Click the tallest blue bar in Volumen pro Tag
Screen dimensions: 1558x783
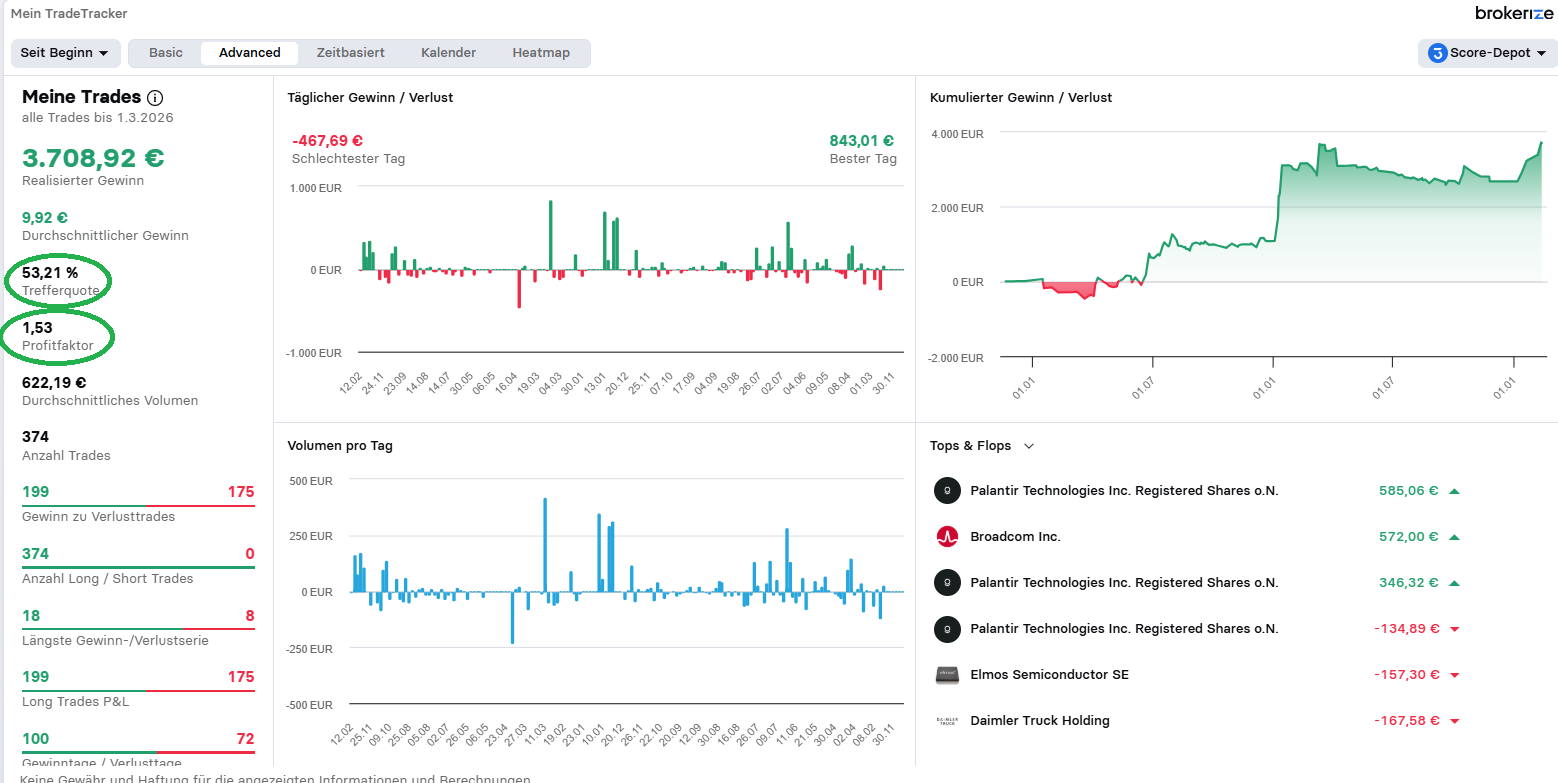point(545,545)
